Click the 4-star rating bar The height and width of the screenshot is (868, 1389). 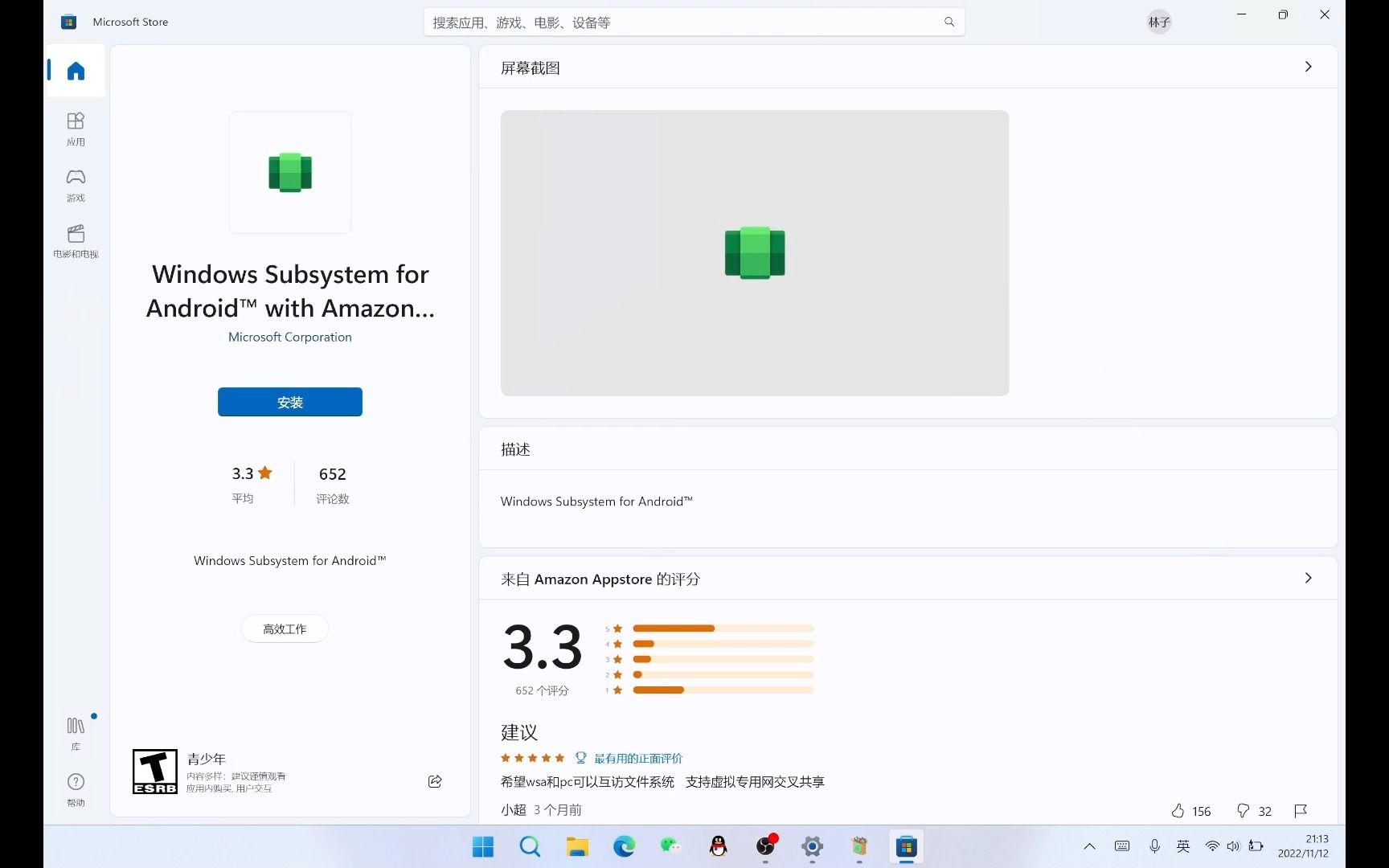723,643
